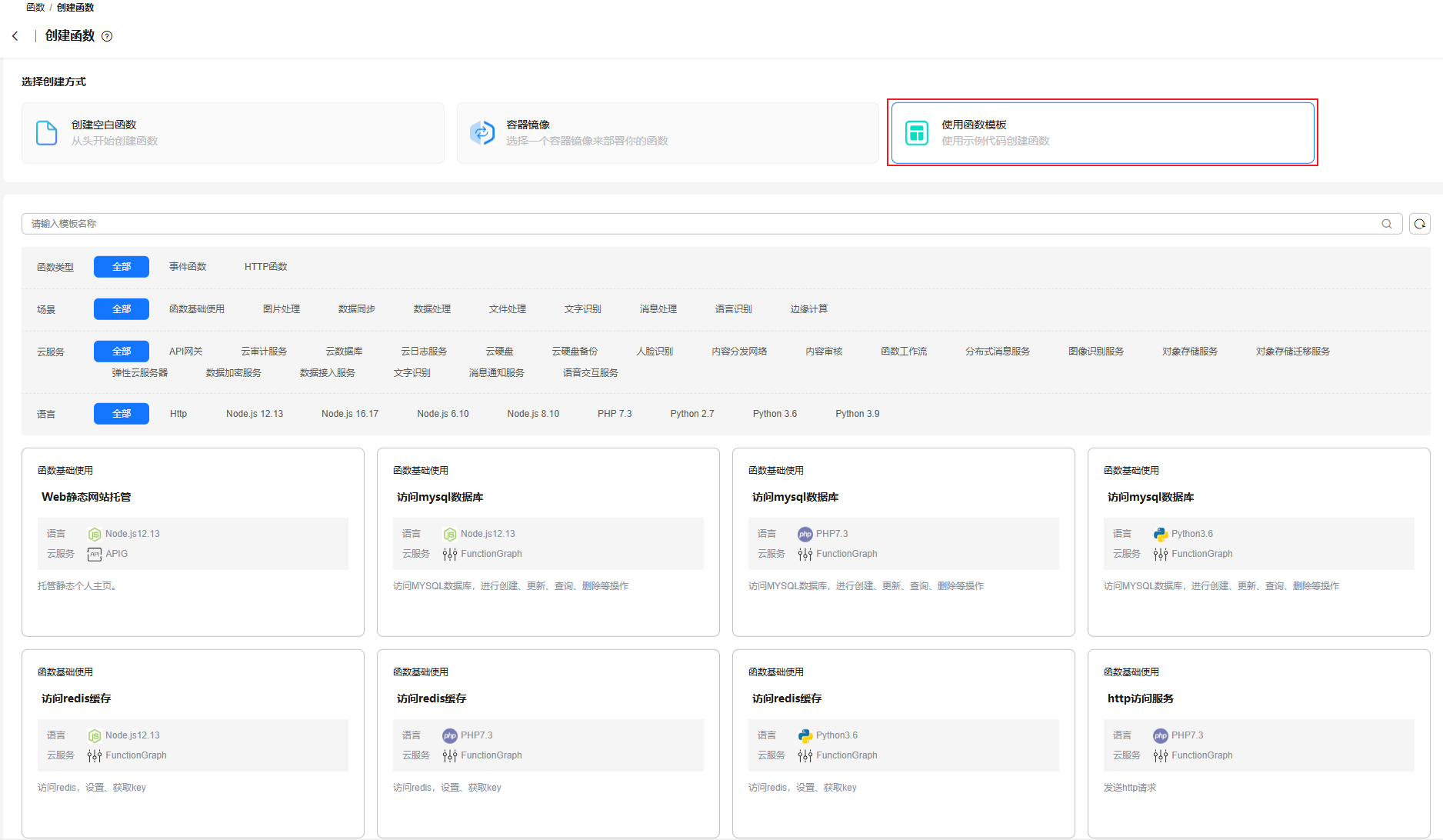The image size is (1443, 840).
Task: Click the 函数 breadcrumb link
Action: click(35, 7)
